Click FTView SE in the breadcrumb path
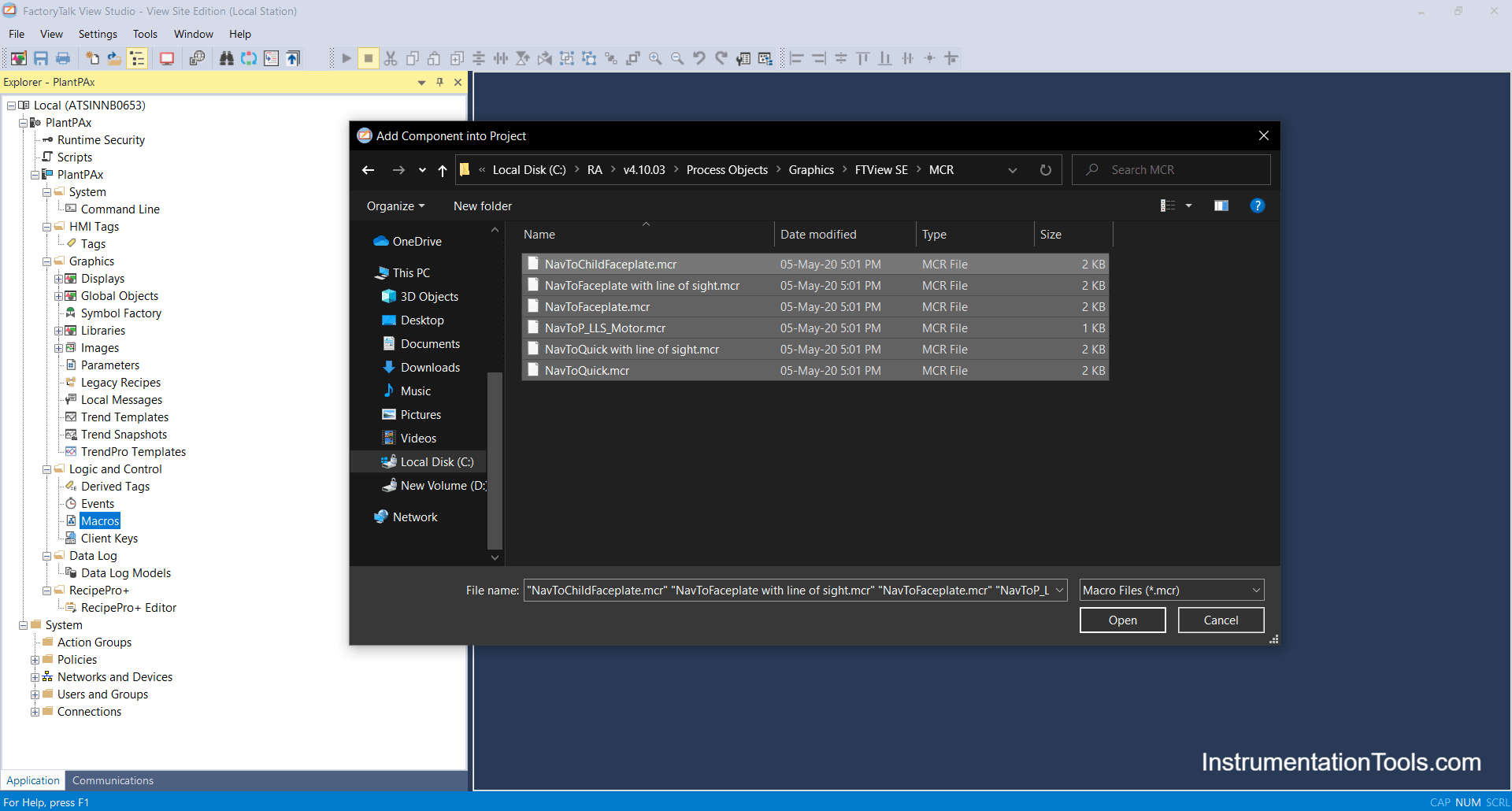This screenshot has height=811, width=1512. 881,170
